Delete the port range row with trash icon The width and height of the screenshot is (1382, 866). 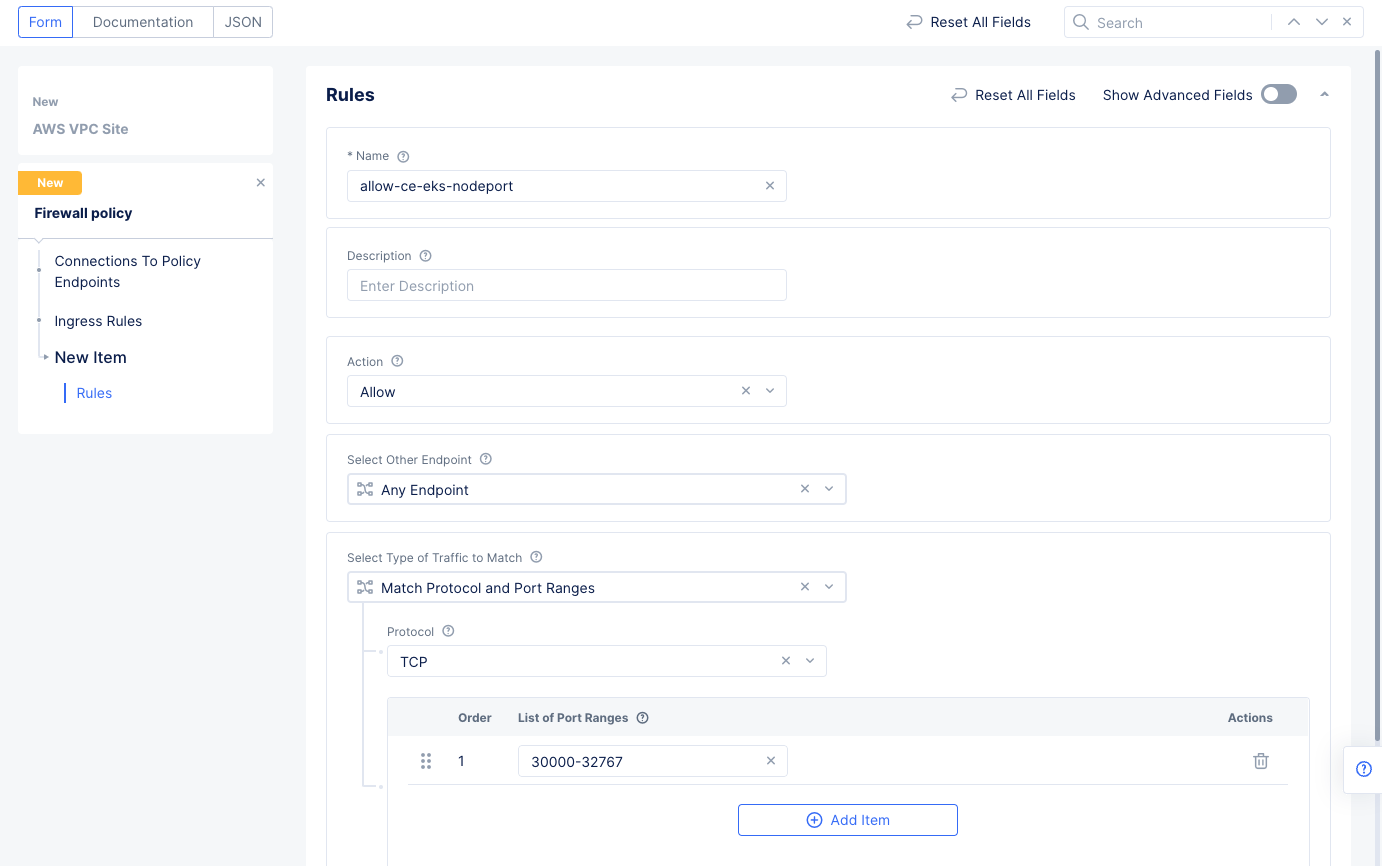click(1260, 761)
